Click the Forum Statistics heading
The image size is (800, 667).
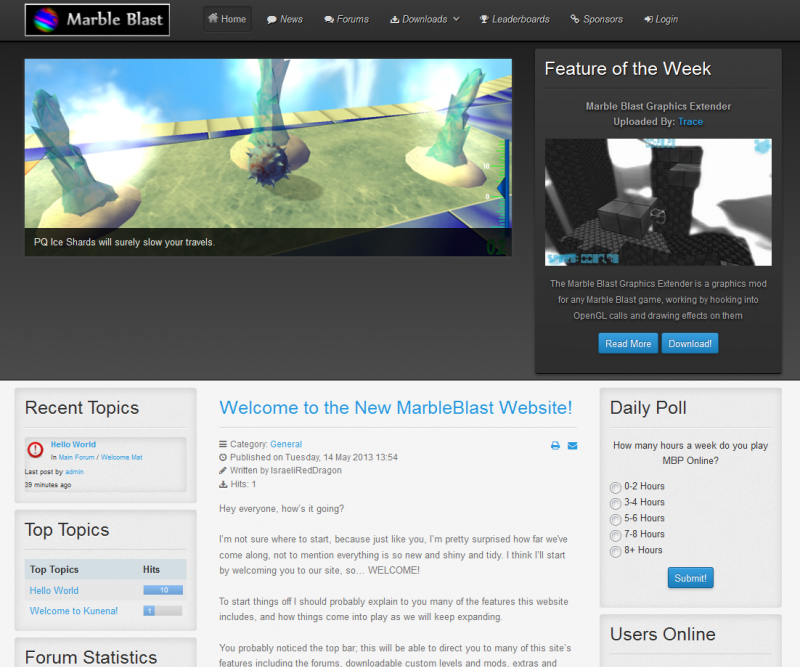tap(91, 657)
